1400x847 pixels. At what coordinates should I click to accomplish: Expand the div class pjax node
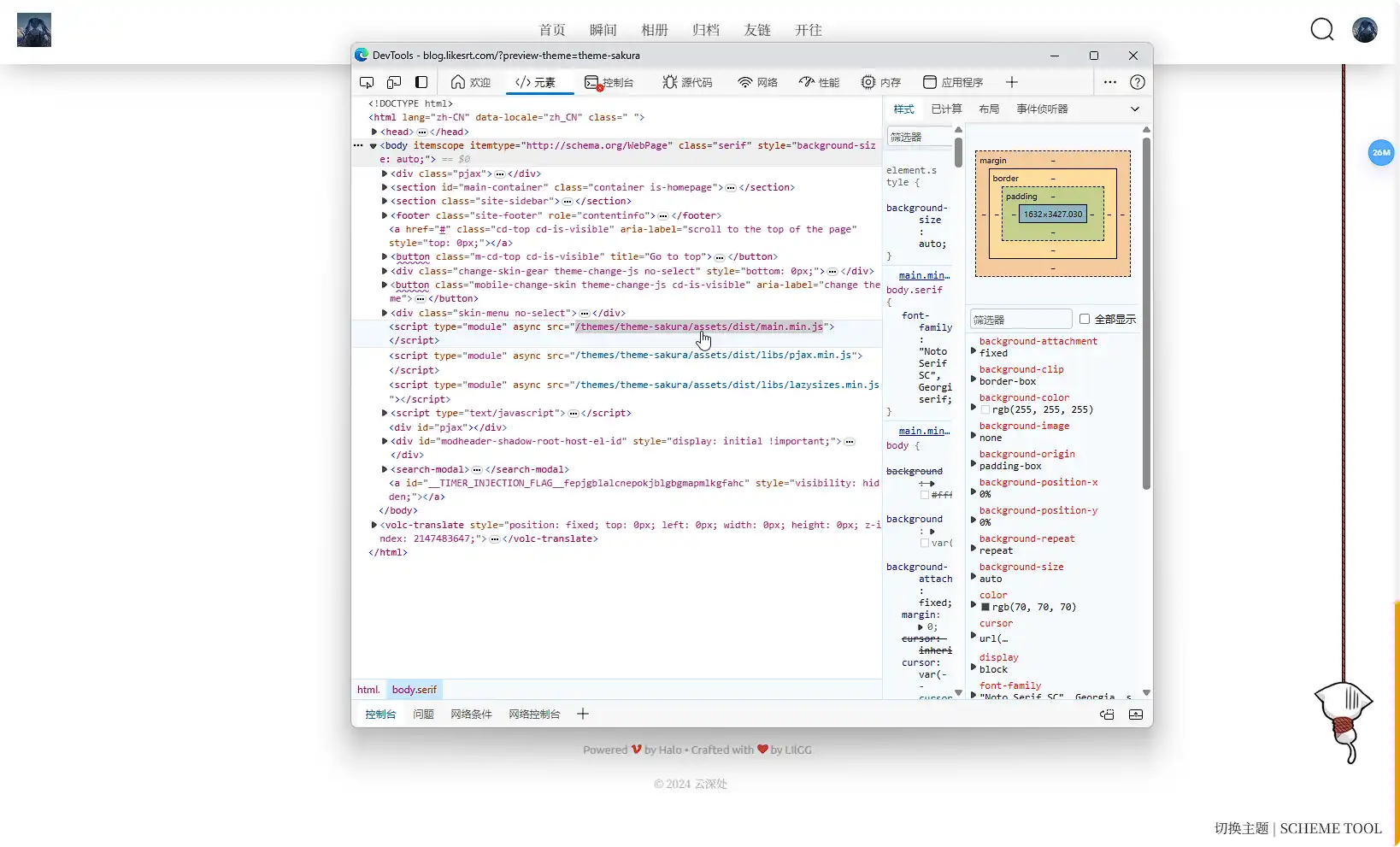coord(385,174)
